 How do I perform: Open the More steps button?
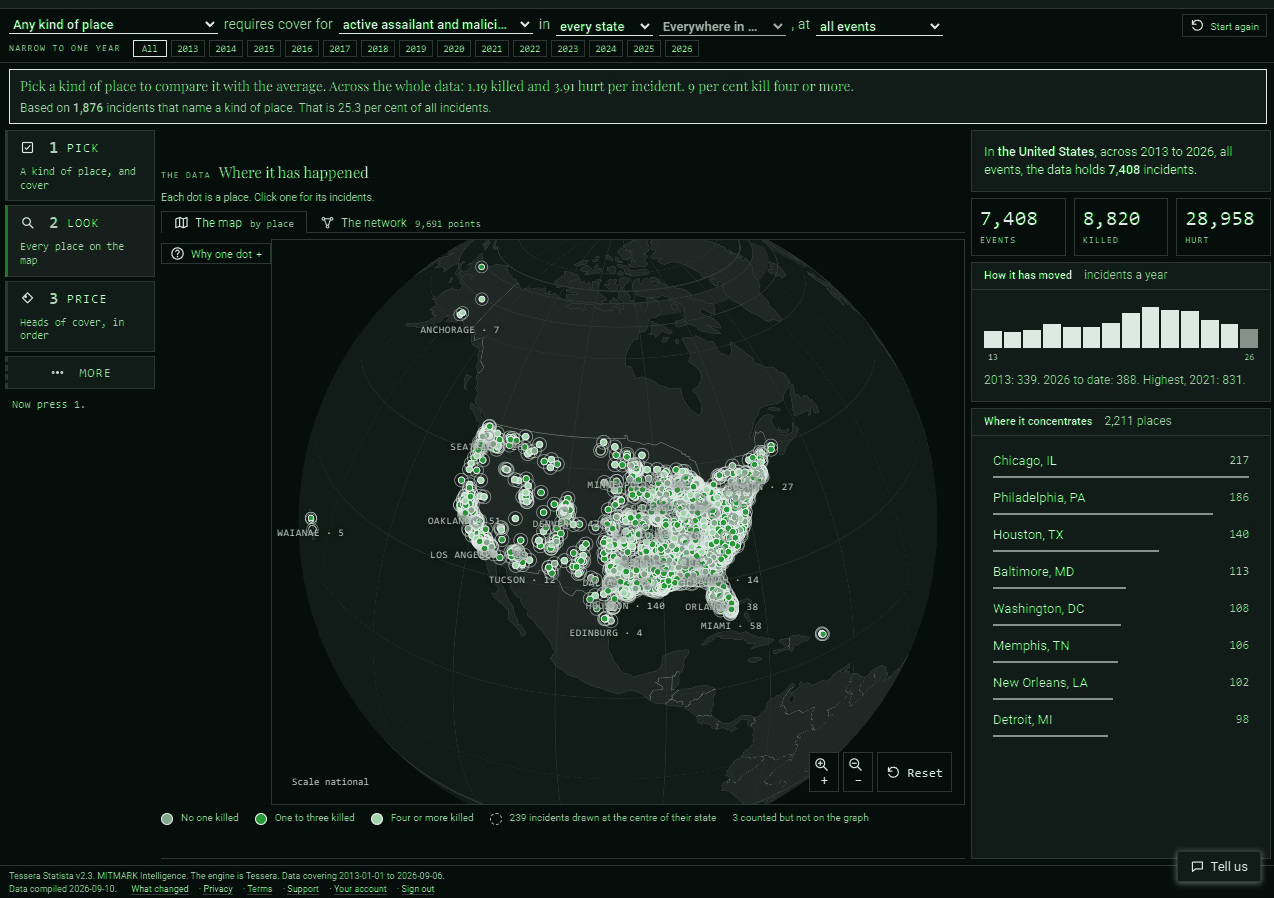pos(80,372)
